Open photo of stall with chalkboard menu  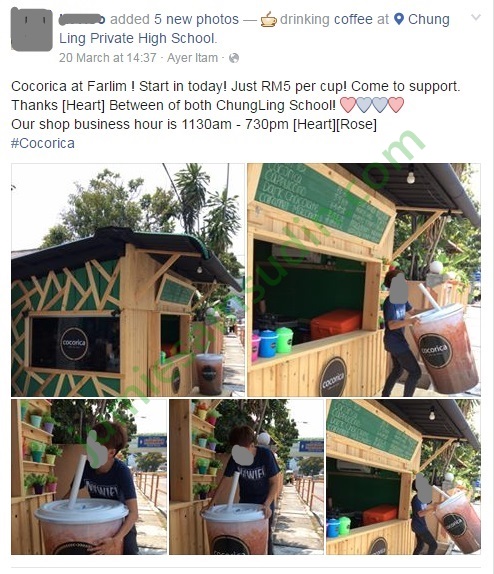364,280
